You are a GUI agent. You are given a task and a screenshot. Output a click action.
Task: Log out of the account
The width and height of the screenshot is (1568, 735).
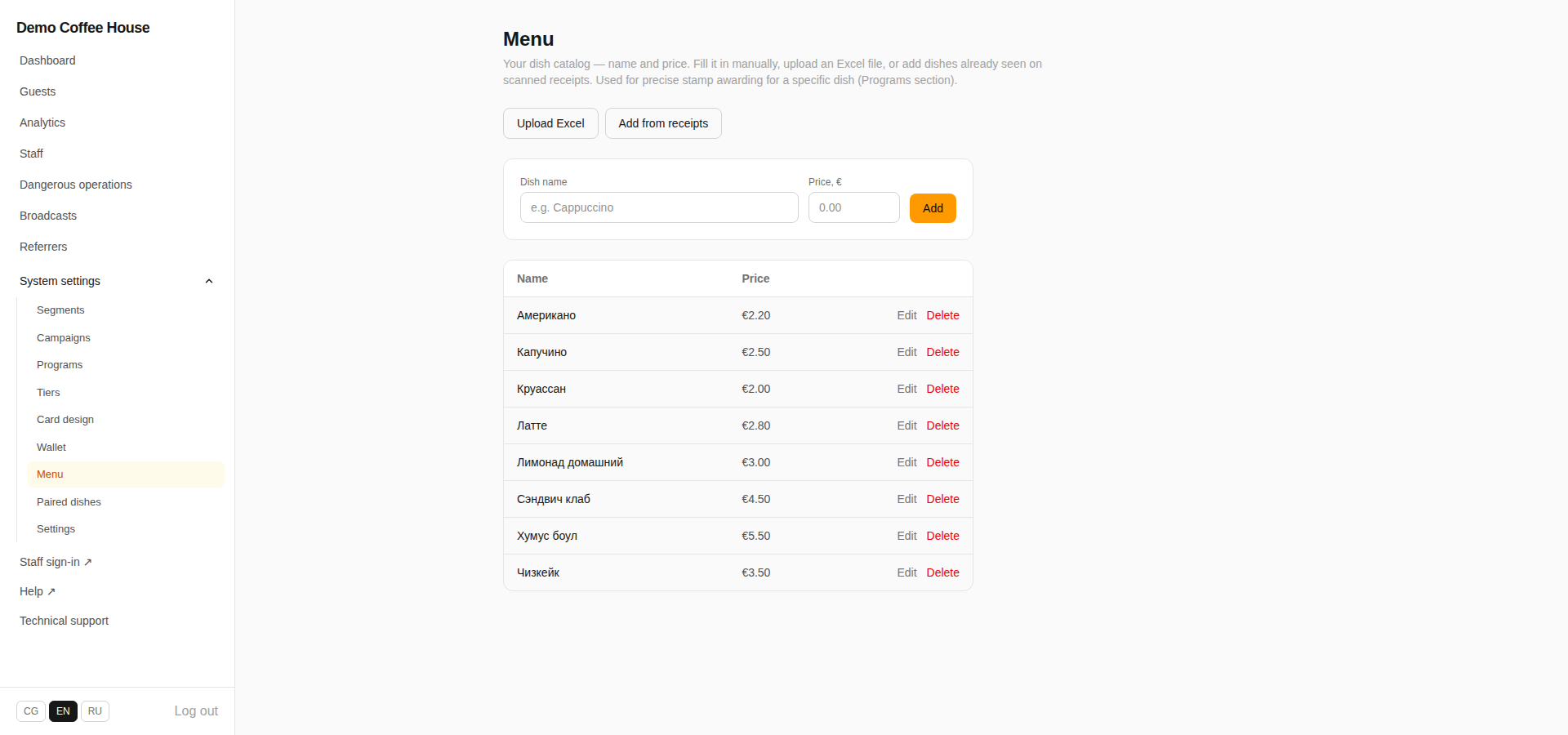196,711
